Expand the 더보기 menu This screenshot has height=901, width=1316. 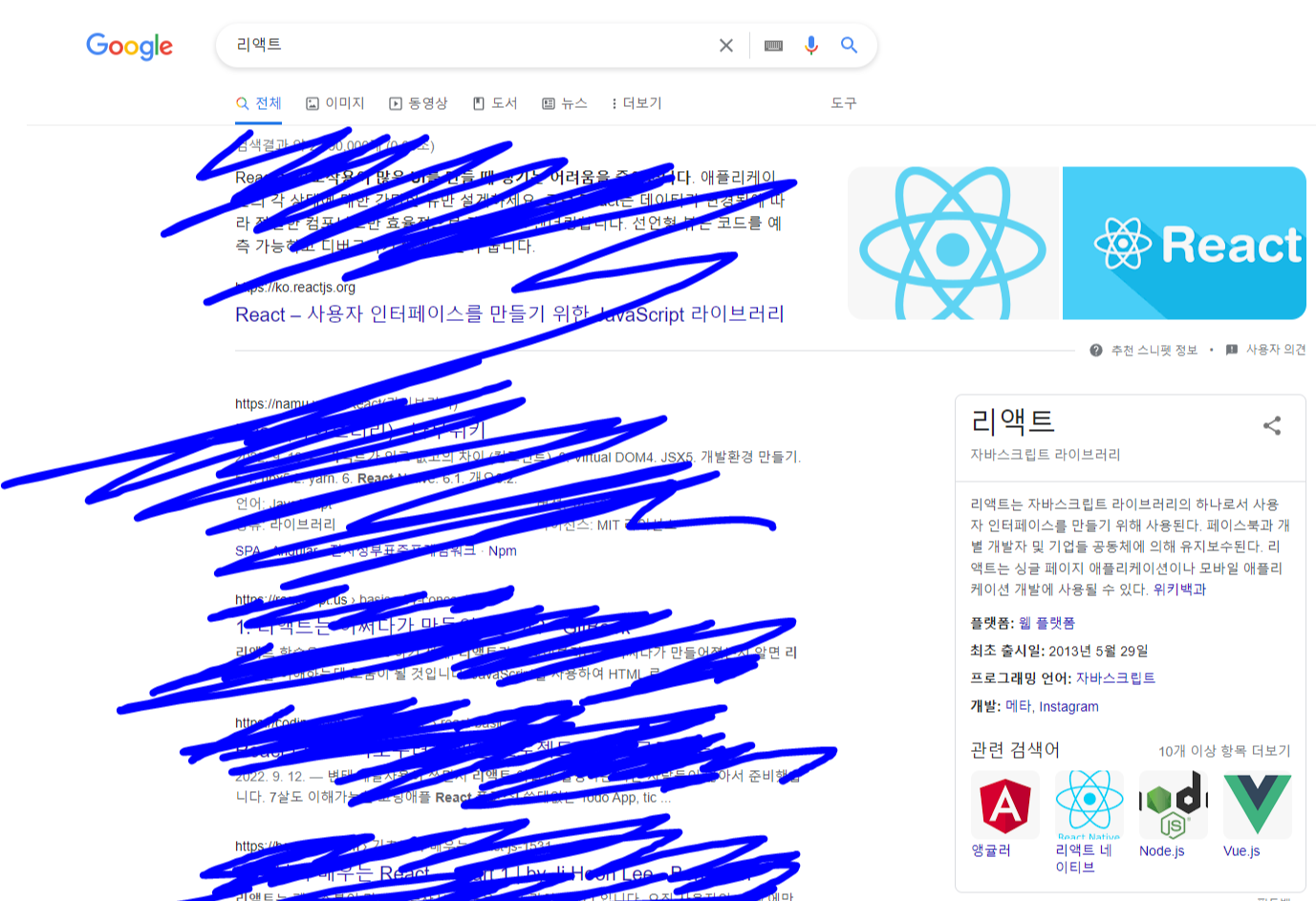[x=636, y=103]
